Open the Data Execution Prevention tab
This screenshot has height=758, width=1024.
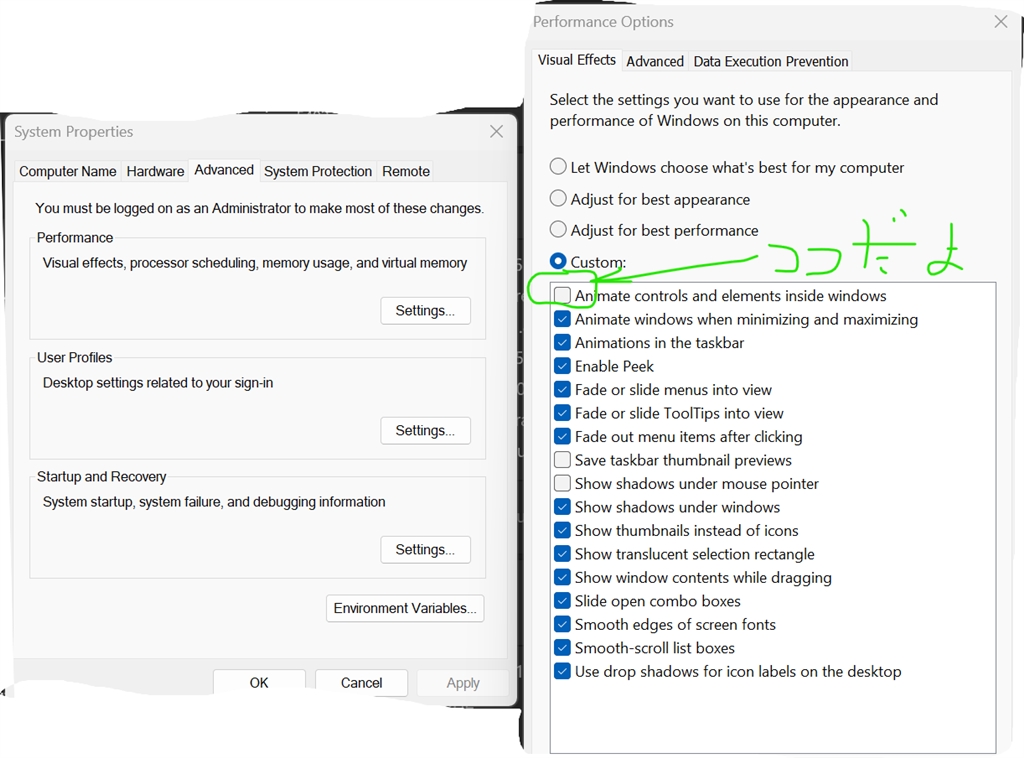point(771,61)
